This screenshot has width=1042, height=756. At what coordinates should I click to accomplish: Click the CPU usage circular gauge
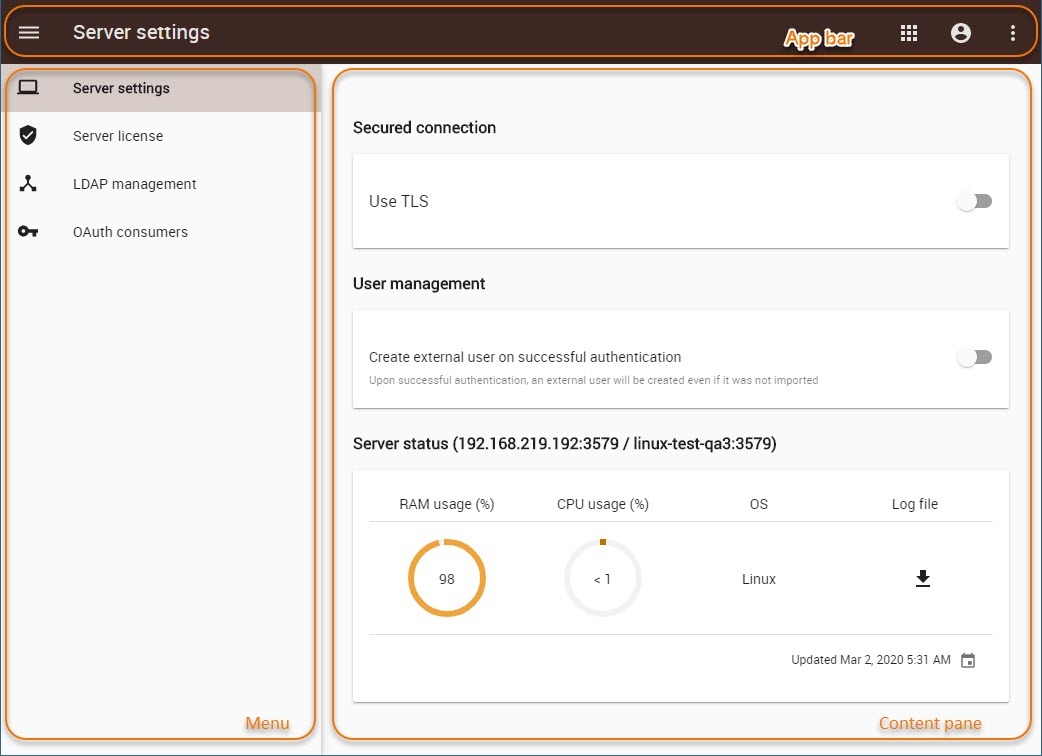pyautogui.click(x=602, y=579)
